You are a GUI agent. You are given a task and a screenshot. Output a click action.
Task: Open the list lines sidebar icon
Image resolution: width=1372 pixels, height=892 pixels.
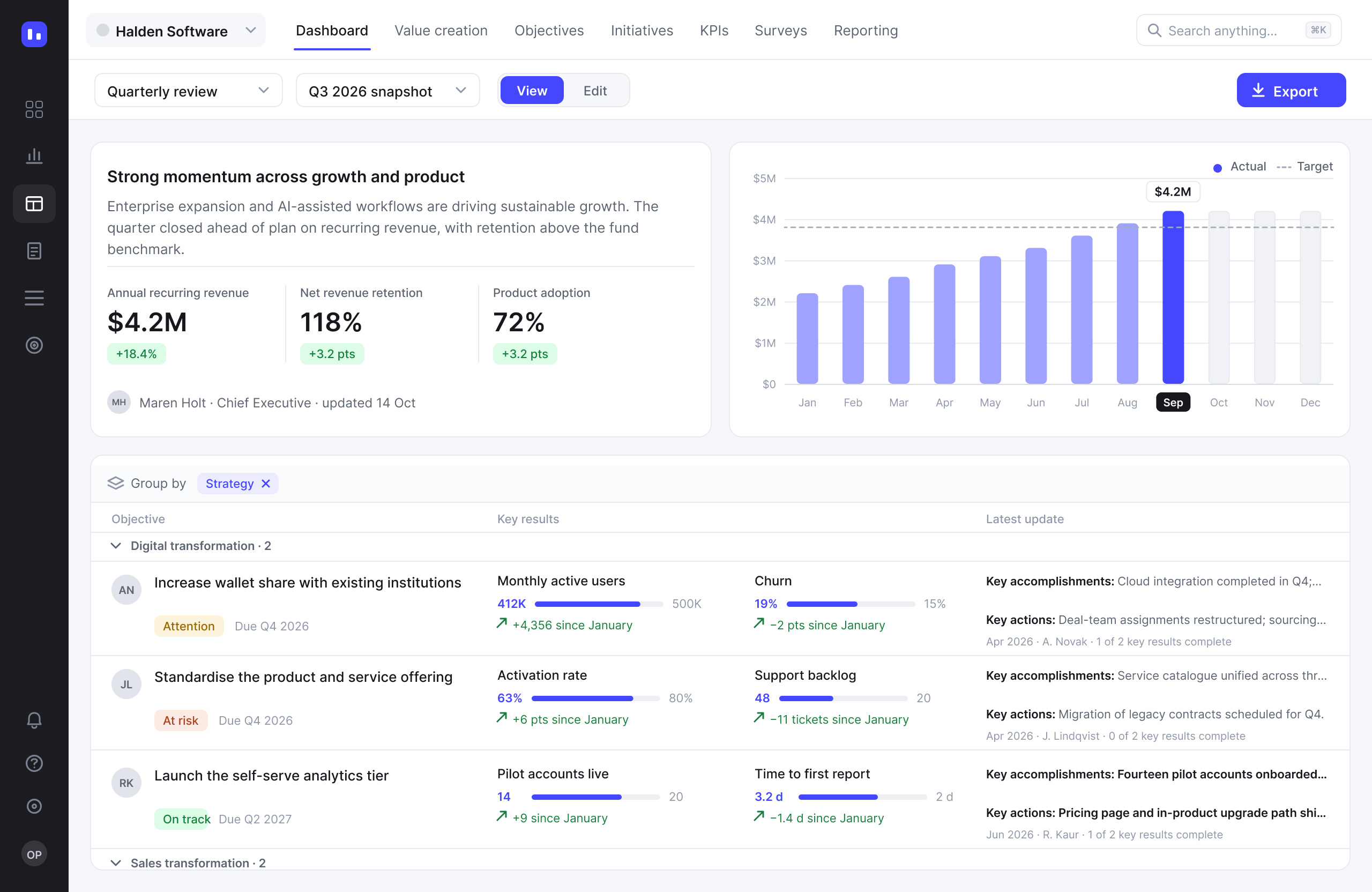[34, 298]
